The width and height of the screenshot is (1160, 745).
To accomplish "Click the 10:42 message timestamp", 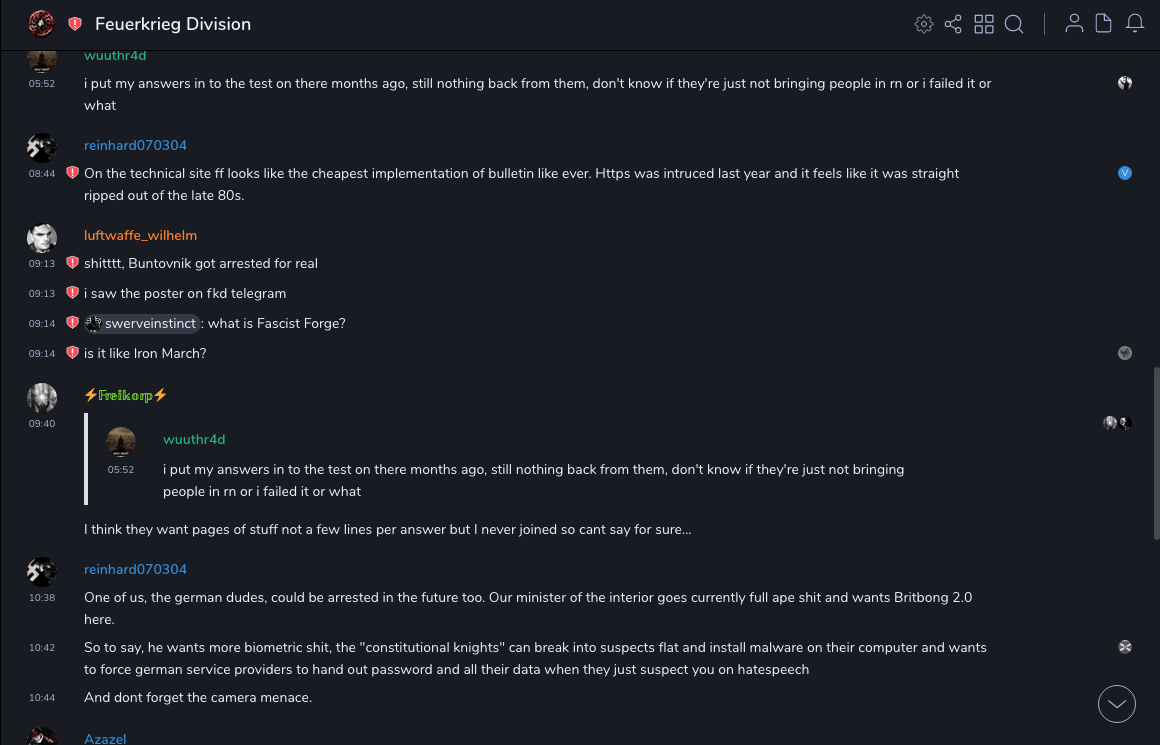I will (42, 648).
